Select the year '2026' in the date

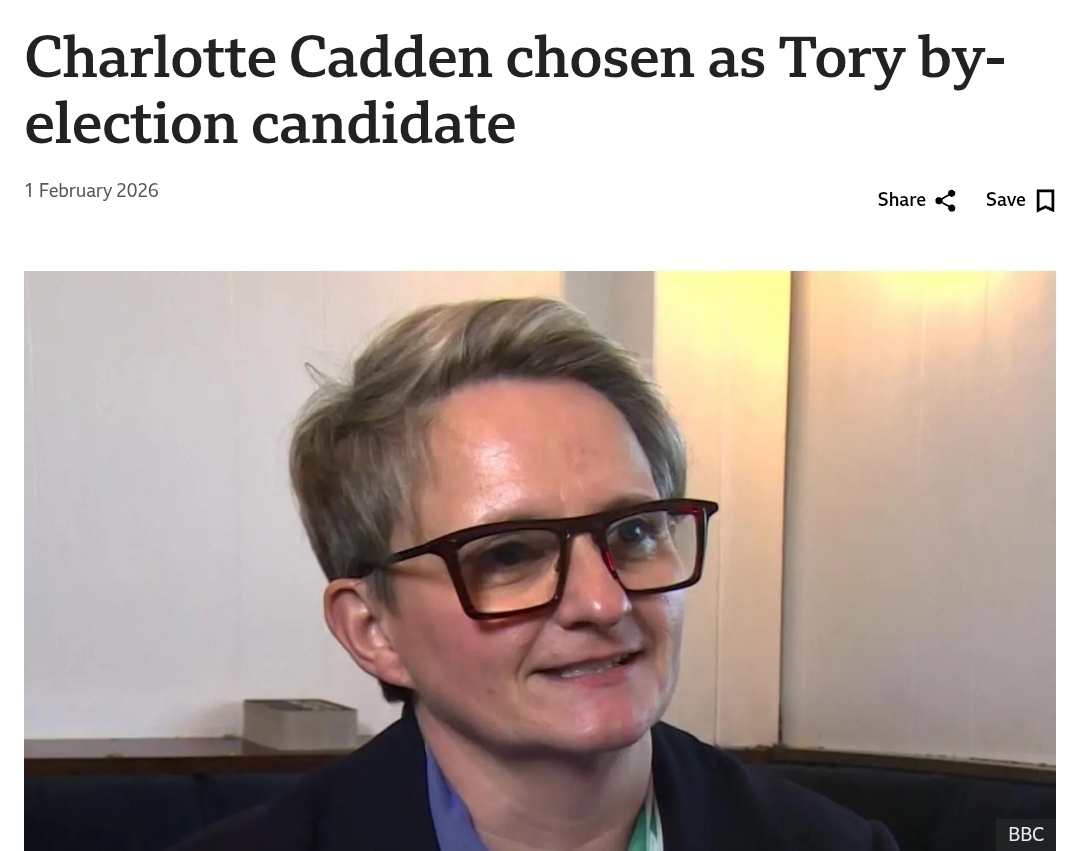tap(138, 191)
